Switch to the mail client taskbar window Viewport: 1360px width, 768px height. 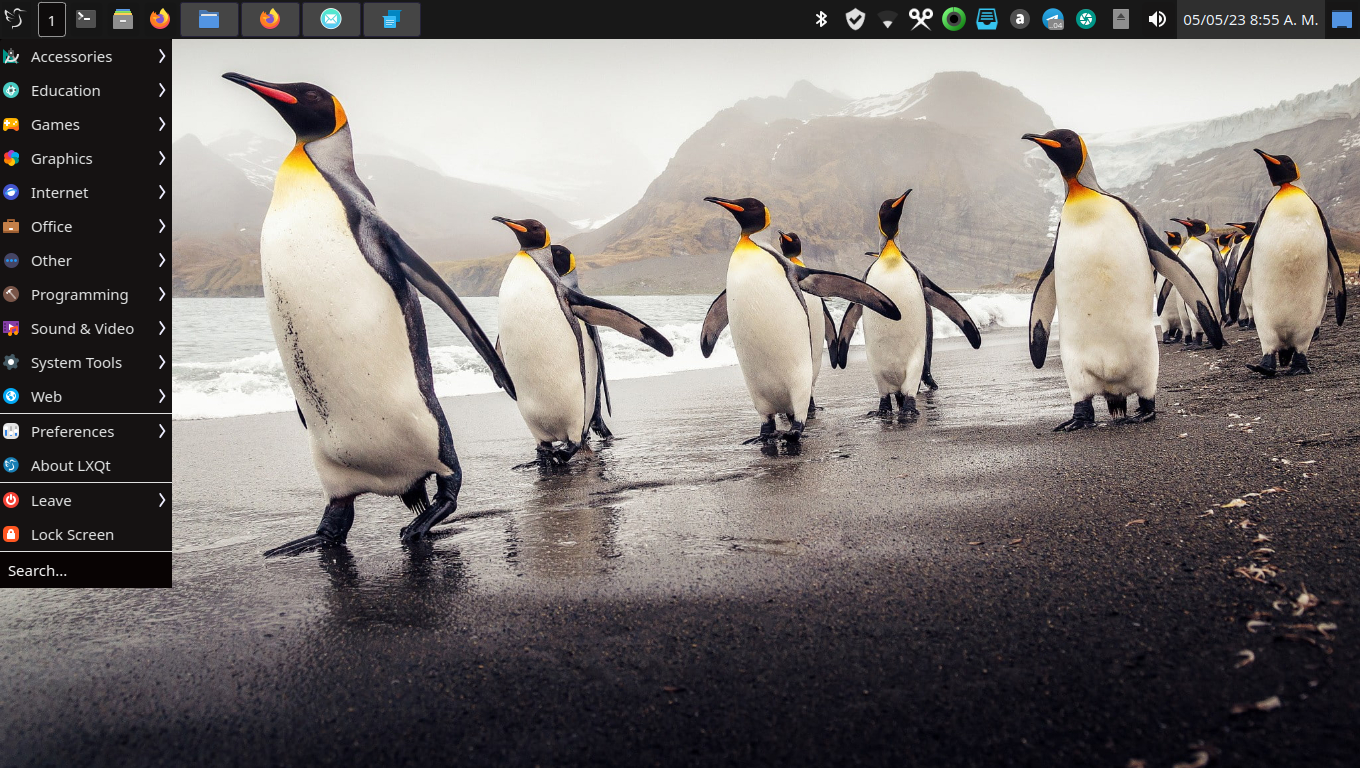click(331, 19)
